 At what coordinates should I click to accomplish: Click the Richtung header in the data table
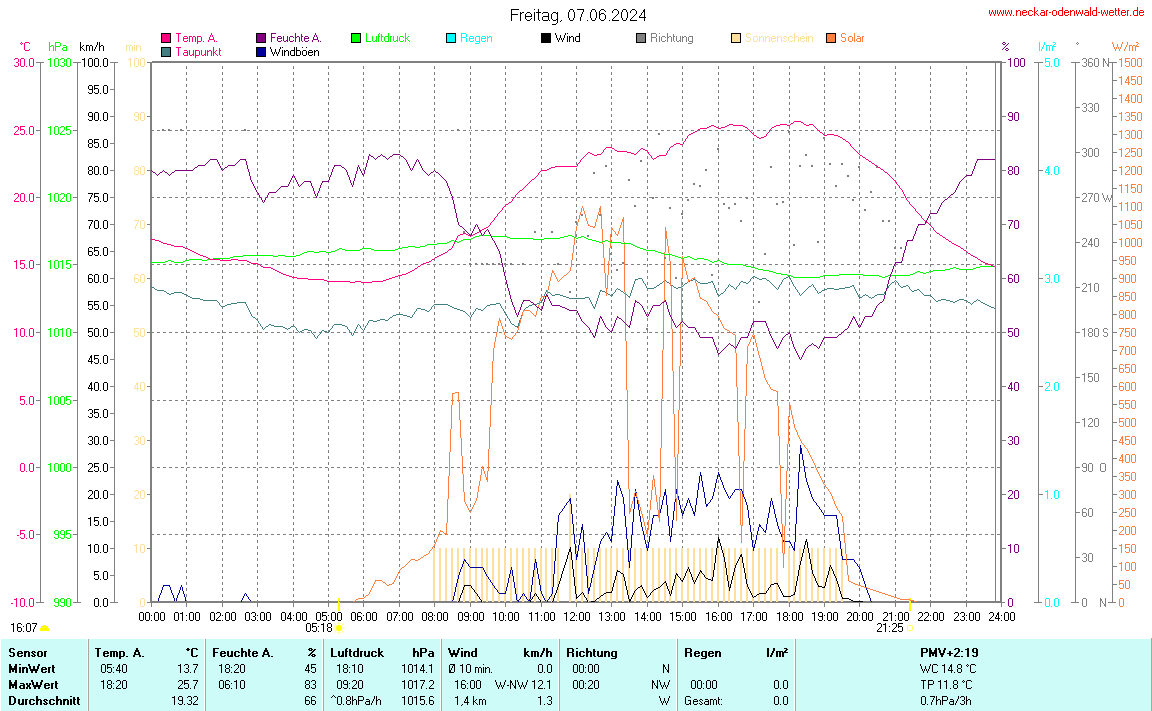tap(591, 652)
